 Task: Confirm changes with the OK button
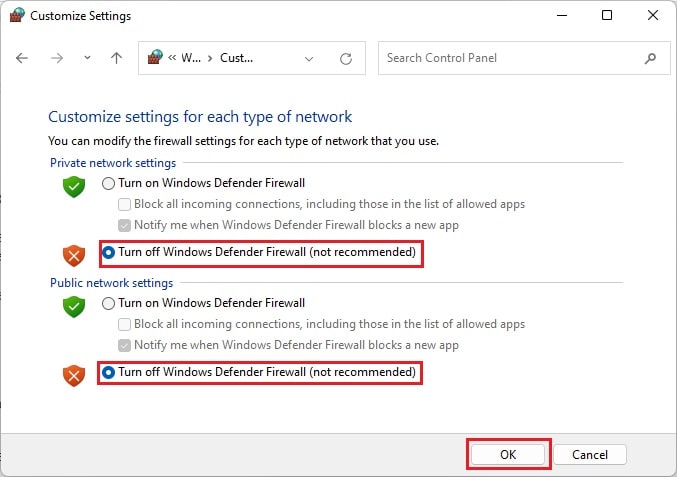508,455
